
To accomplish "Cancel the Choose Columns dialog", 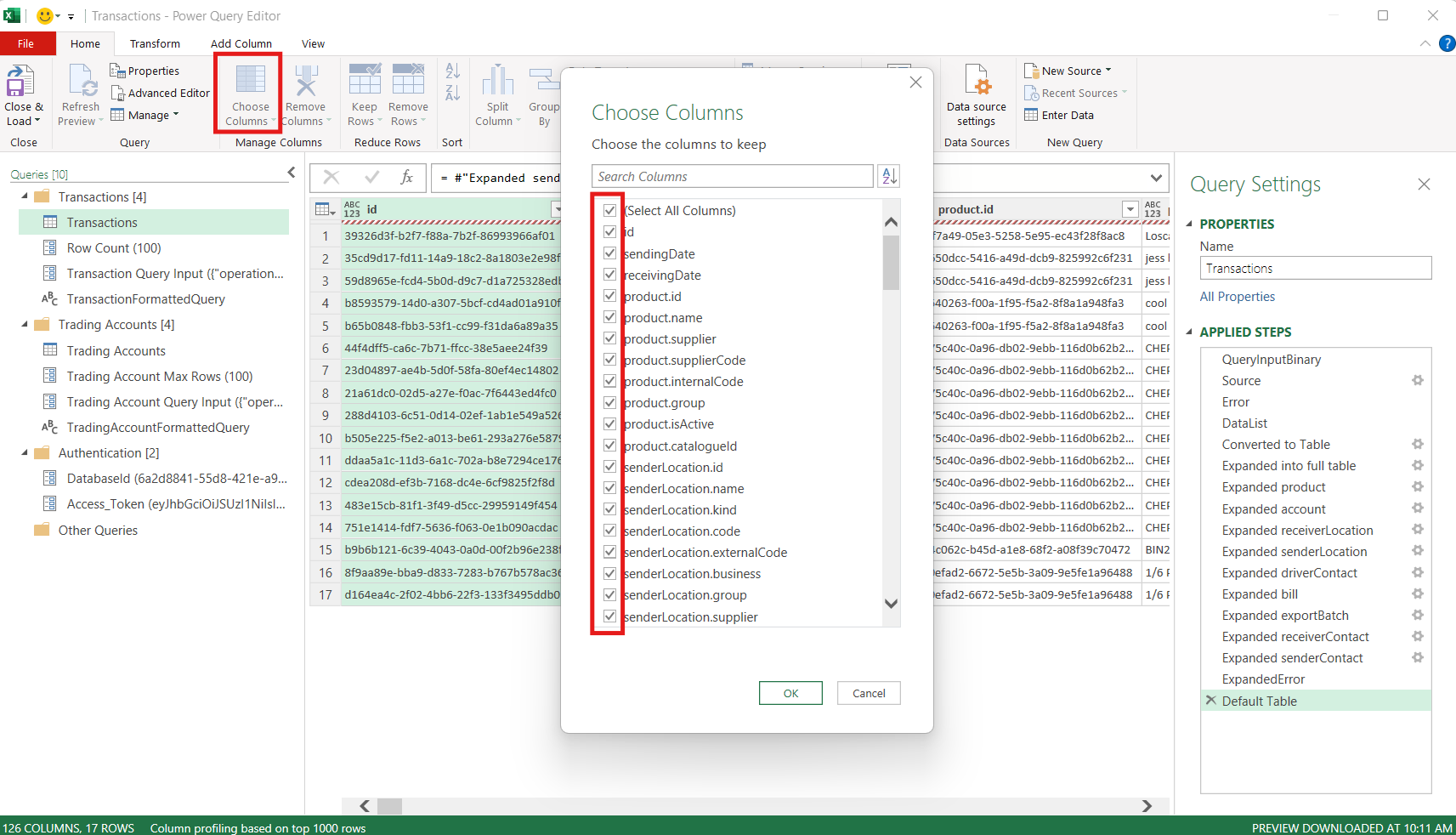I will point(868,693).
